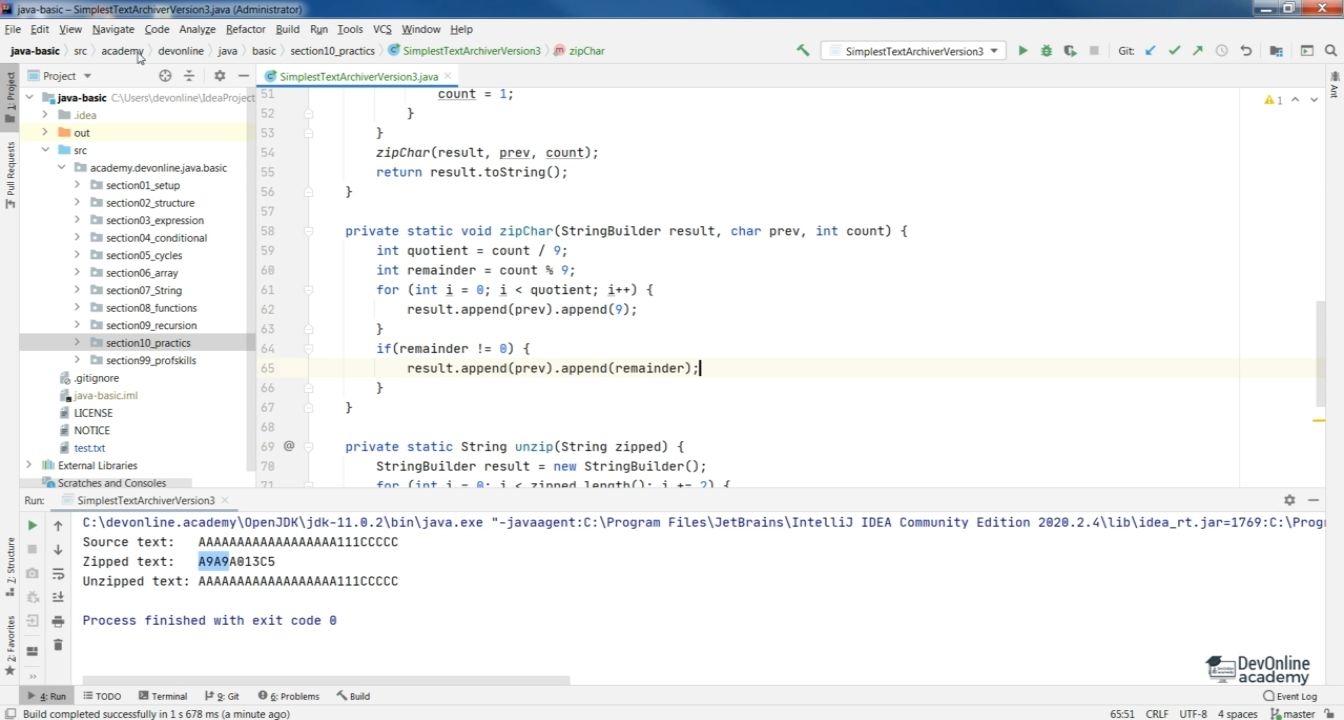The width and height of the screenshot is (1344, 720).
Task: Expand the section07_String package
Action: (77, 290)
